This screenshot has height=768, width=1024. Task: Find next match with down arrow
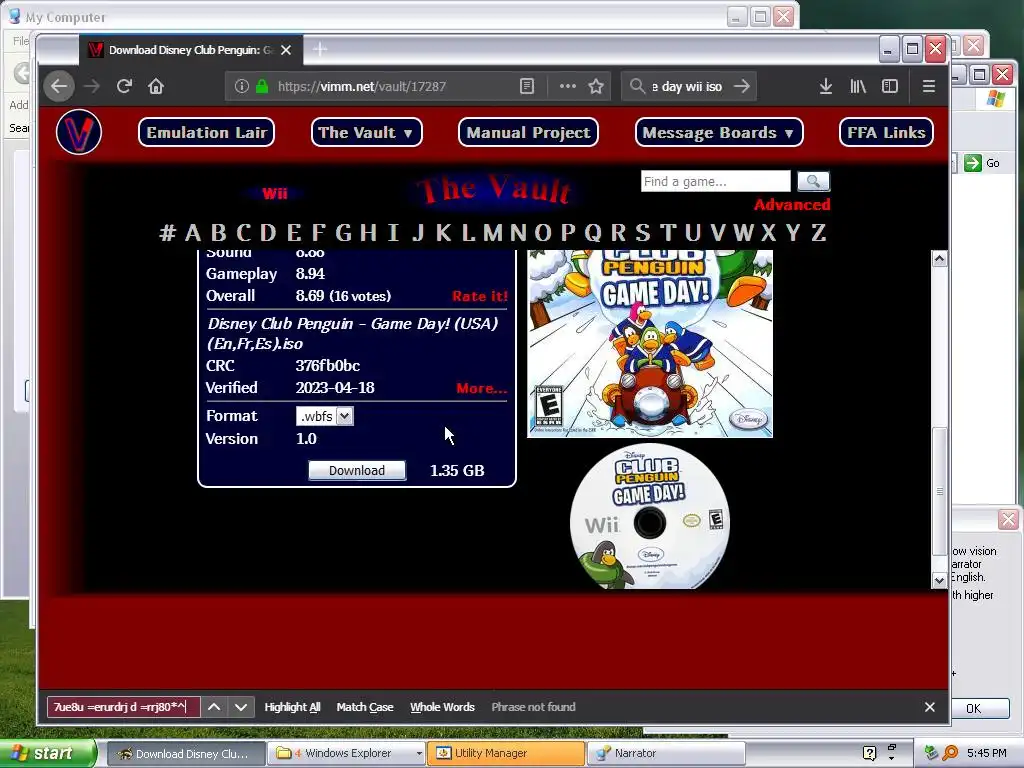pos(240,707)
